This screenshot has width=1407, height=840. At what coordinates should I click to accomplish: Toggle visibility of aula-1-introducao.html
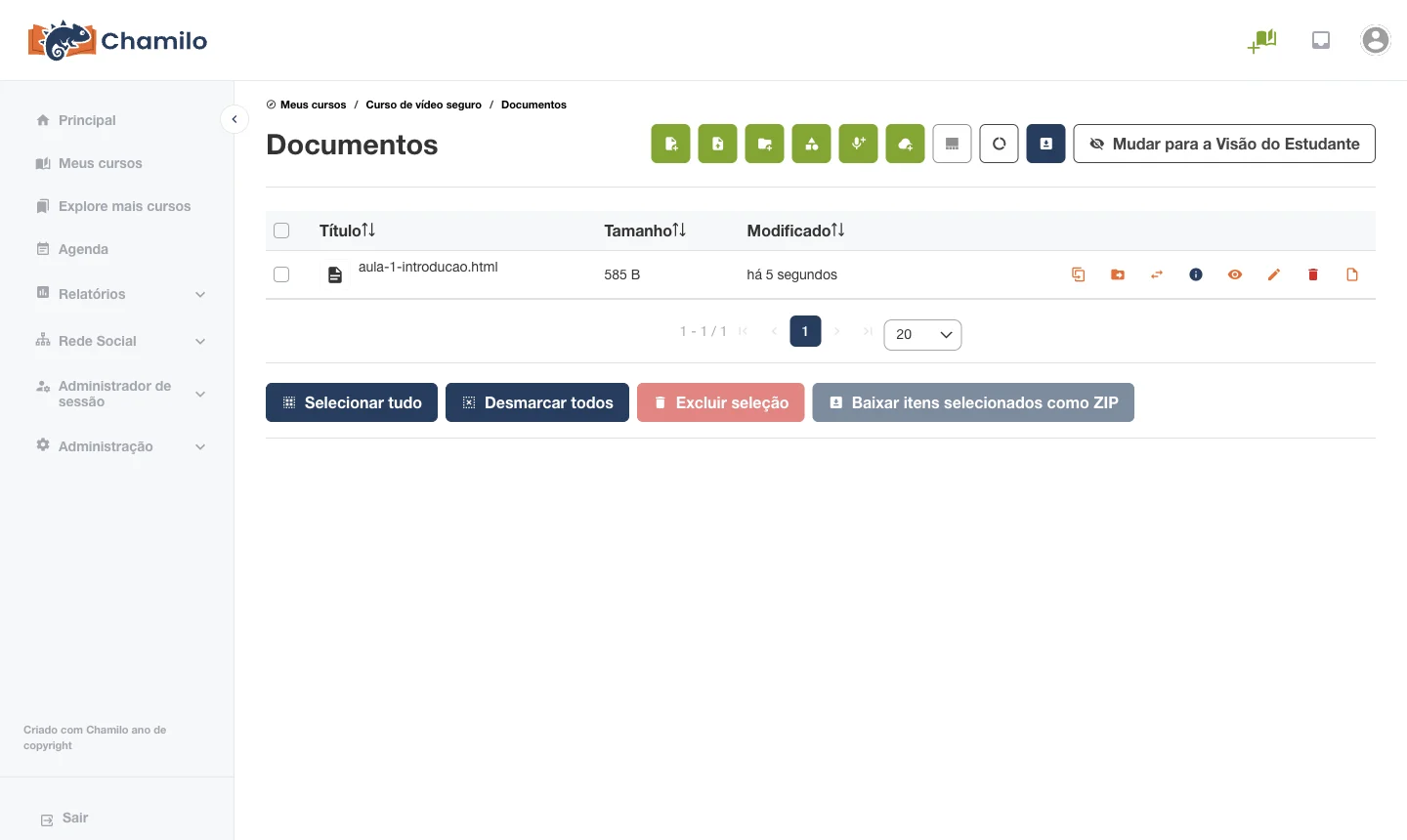1235,274
